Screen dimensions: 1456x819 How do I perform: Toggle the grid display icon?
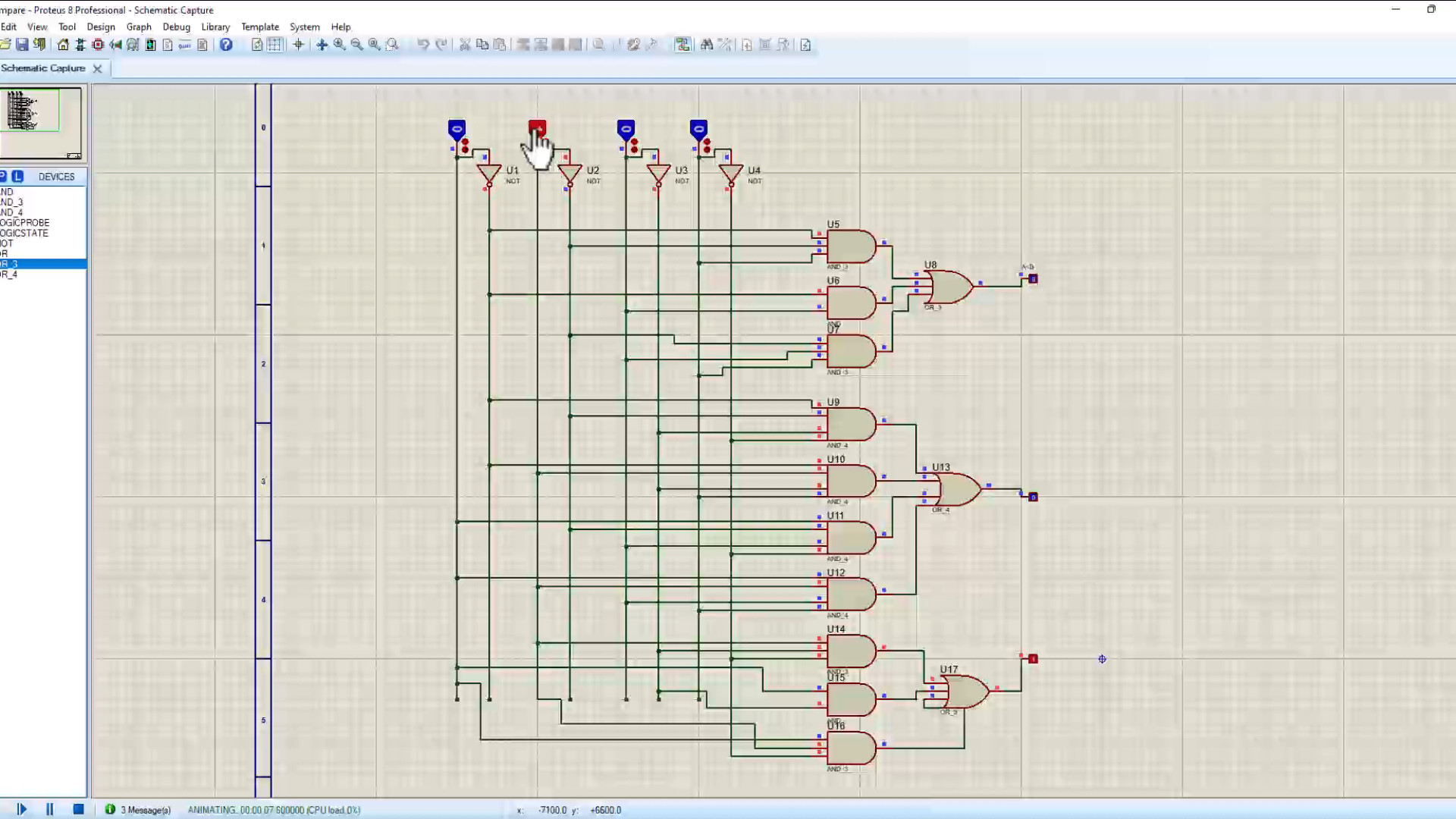(275, 45)
